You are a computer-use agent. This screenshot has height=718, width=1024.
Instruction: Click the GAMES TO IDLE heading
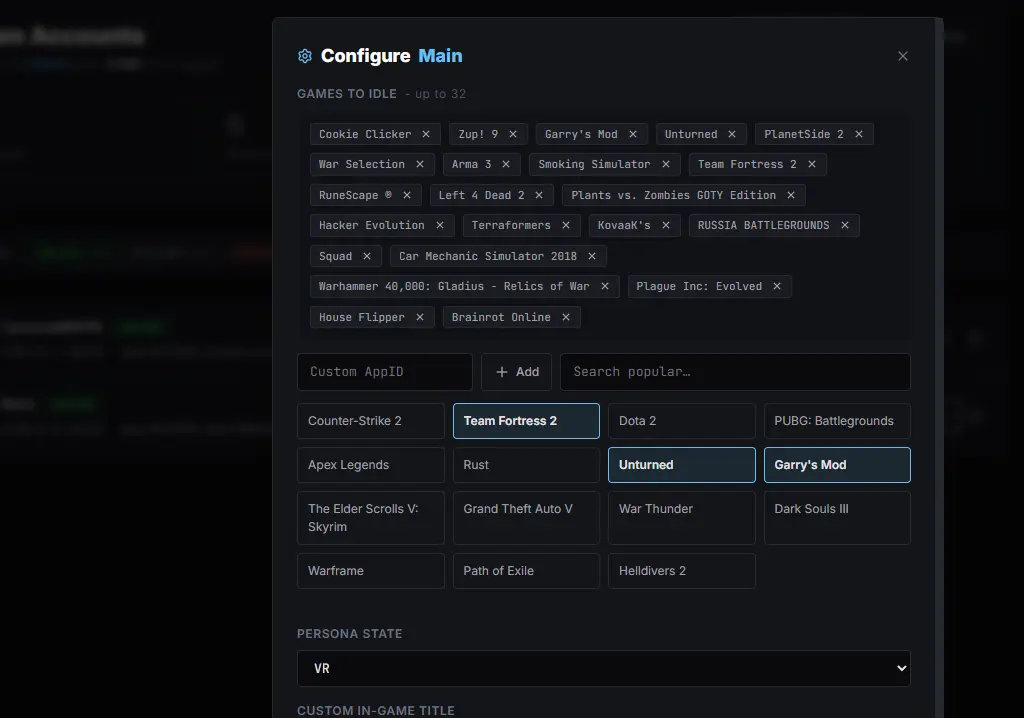[x=347, y=93]
